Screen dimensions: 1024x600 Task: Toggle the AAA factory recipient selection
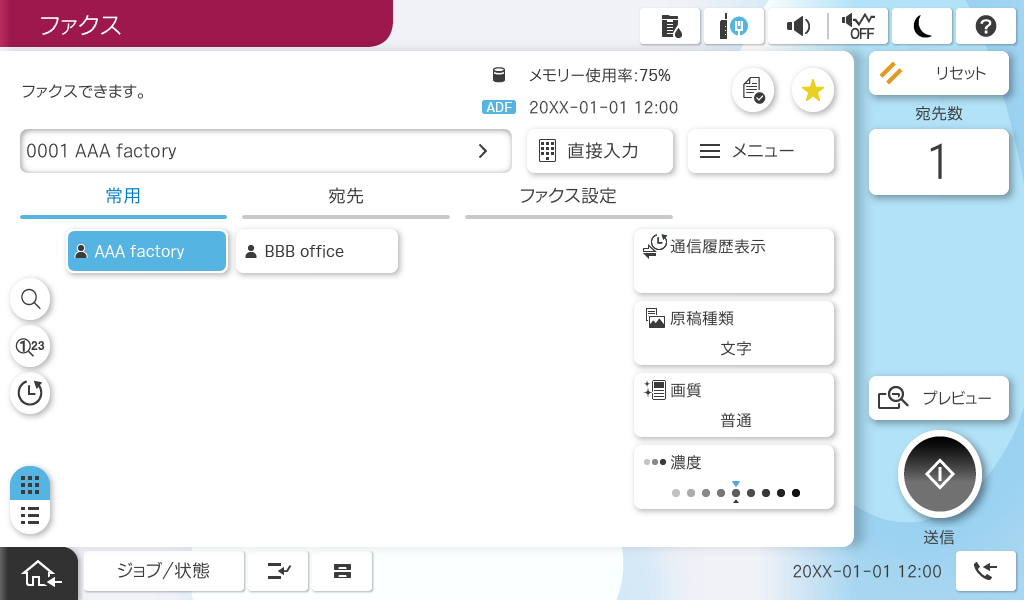[x=147, y=251]
